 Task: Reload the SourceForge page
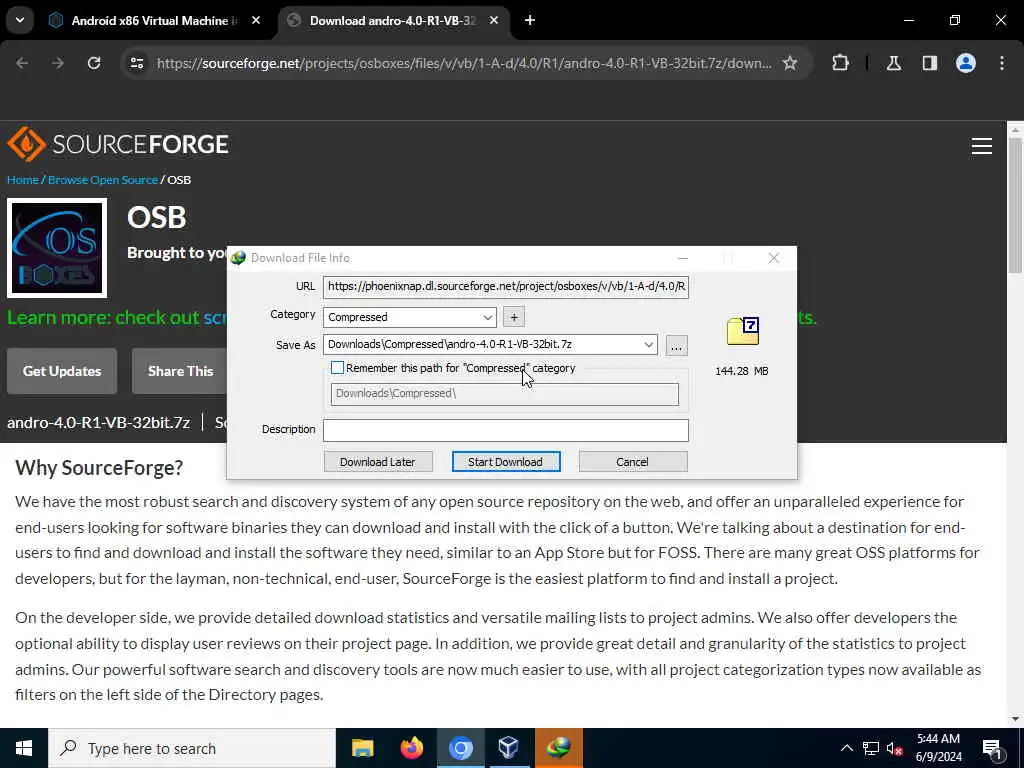[x=94, y=63]
